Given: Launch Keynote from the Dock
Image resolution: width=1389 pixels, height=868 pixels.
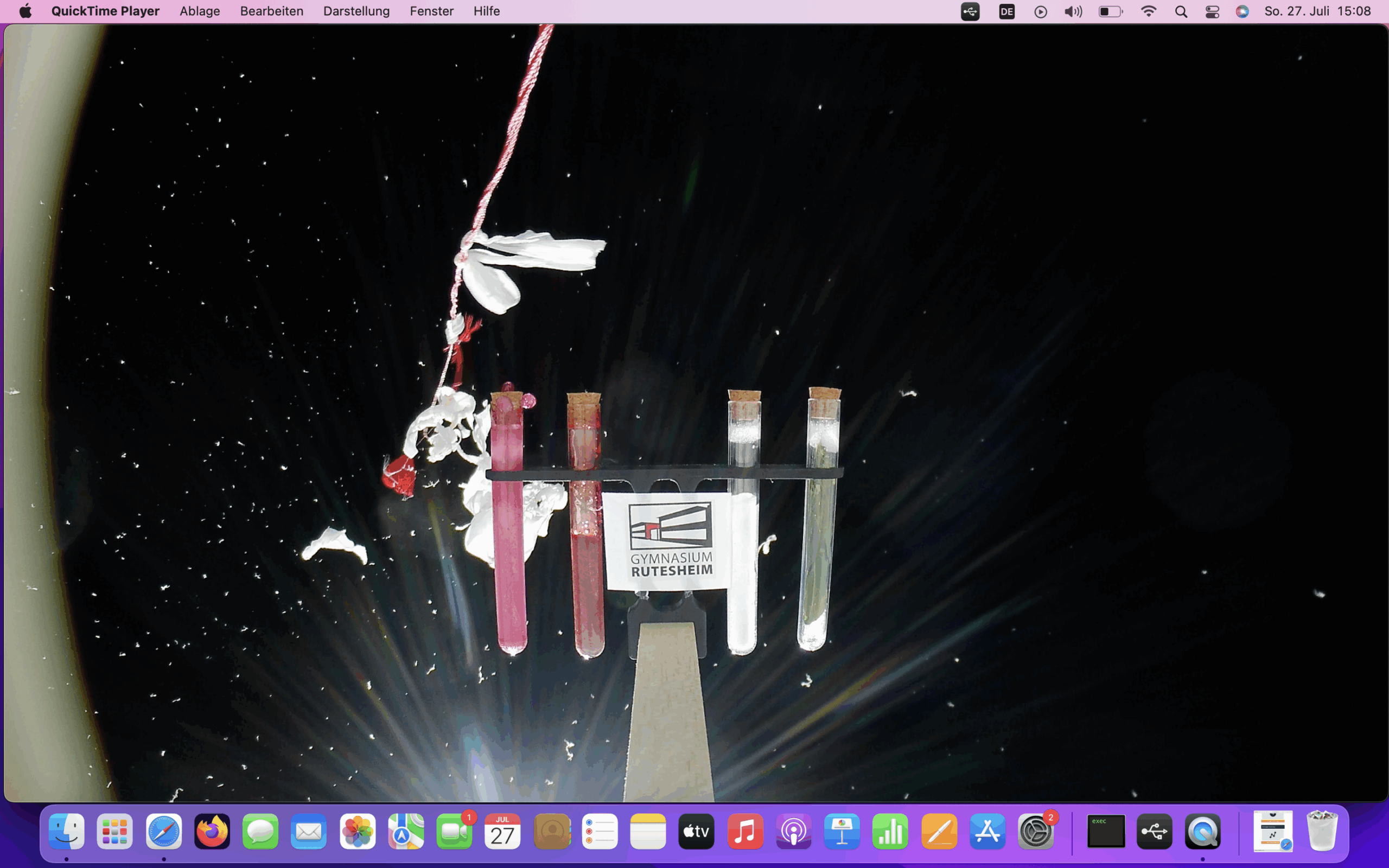Looking at the screenshot, I should click(842, 831).
